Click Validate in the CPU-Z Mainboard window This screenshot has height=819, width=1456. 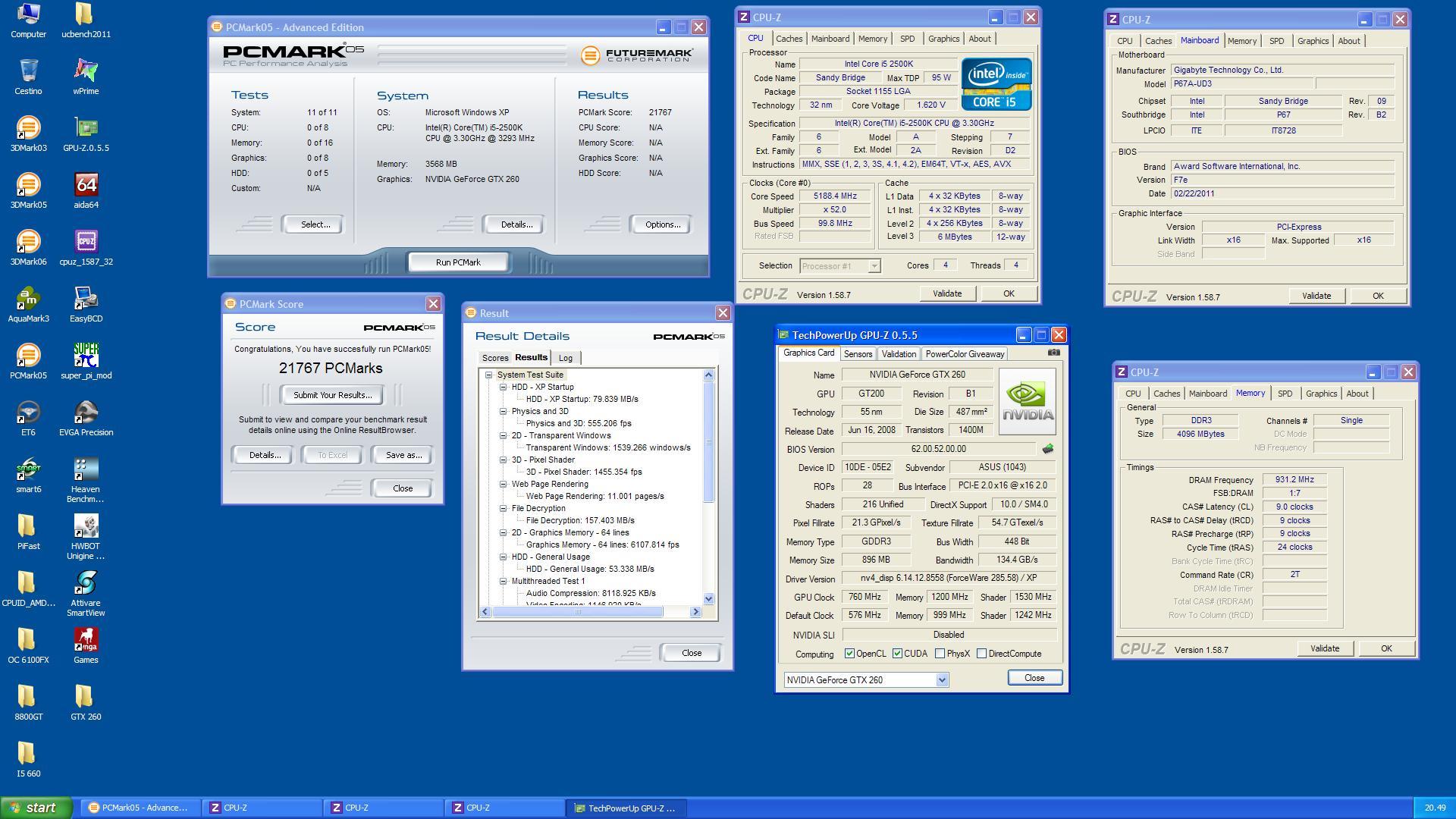tap(1316, 296)
